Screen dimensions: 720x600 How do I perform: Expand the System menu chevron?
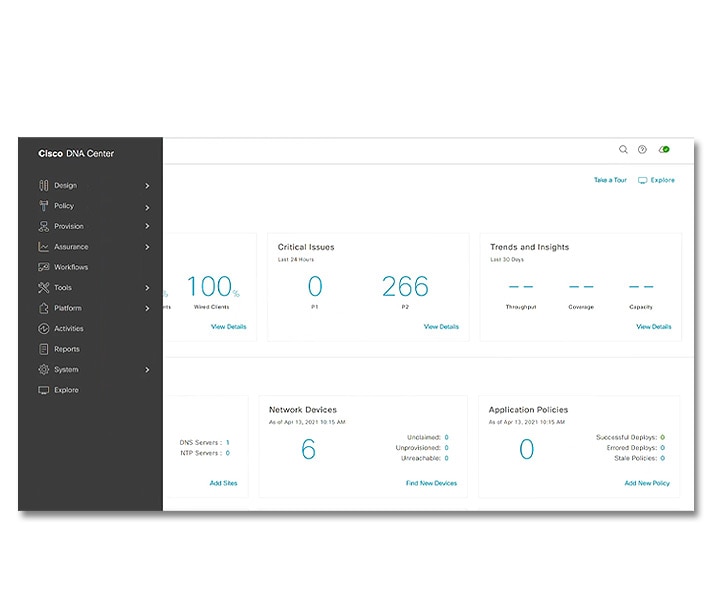(x=147, y=370)
